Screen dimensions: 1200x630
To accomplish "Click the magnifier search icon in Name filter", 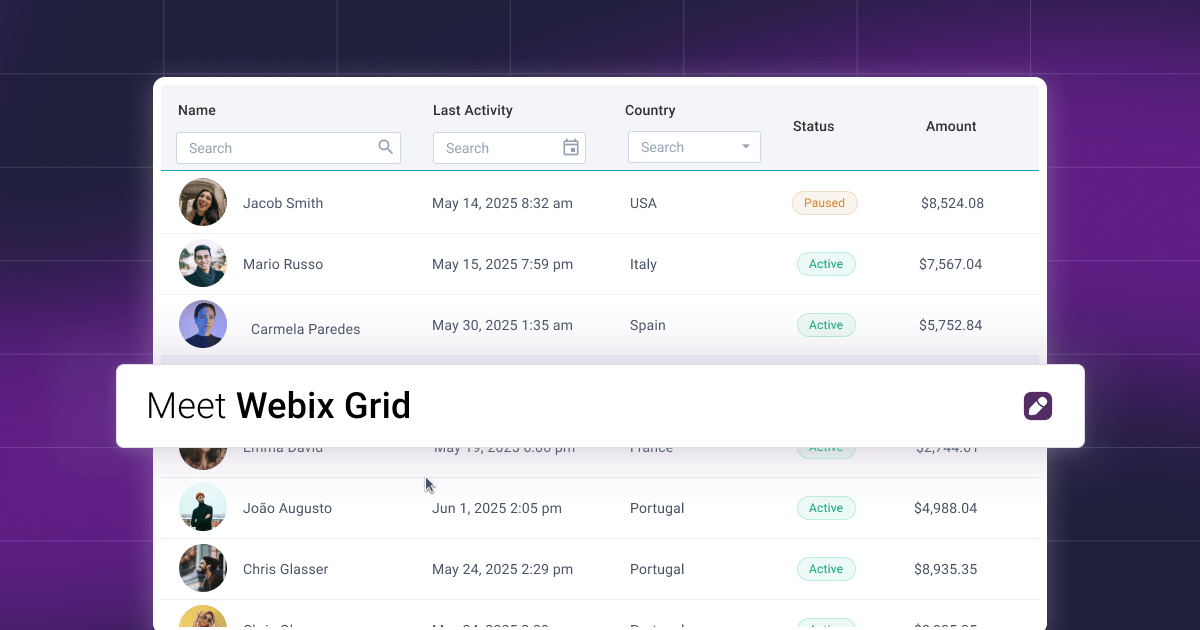I will pyautogui.click(x=386, y=147).
